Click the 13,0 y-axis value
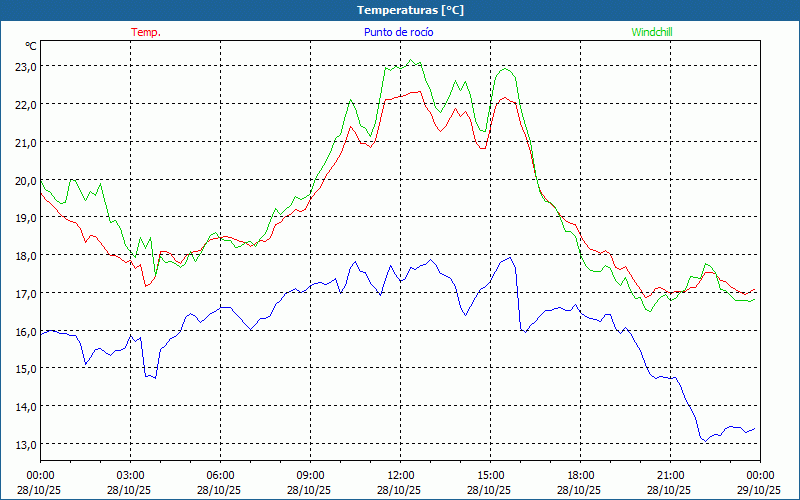Image resolution: width=800 pixels, height=500 pixels. click(x=25, y=445)
